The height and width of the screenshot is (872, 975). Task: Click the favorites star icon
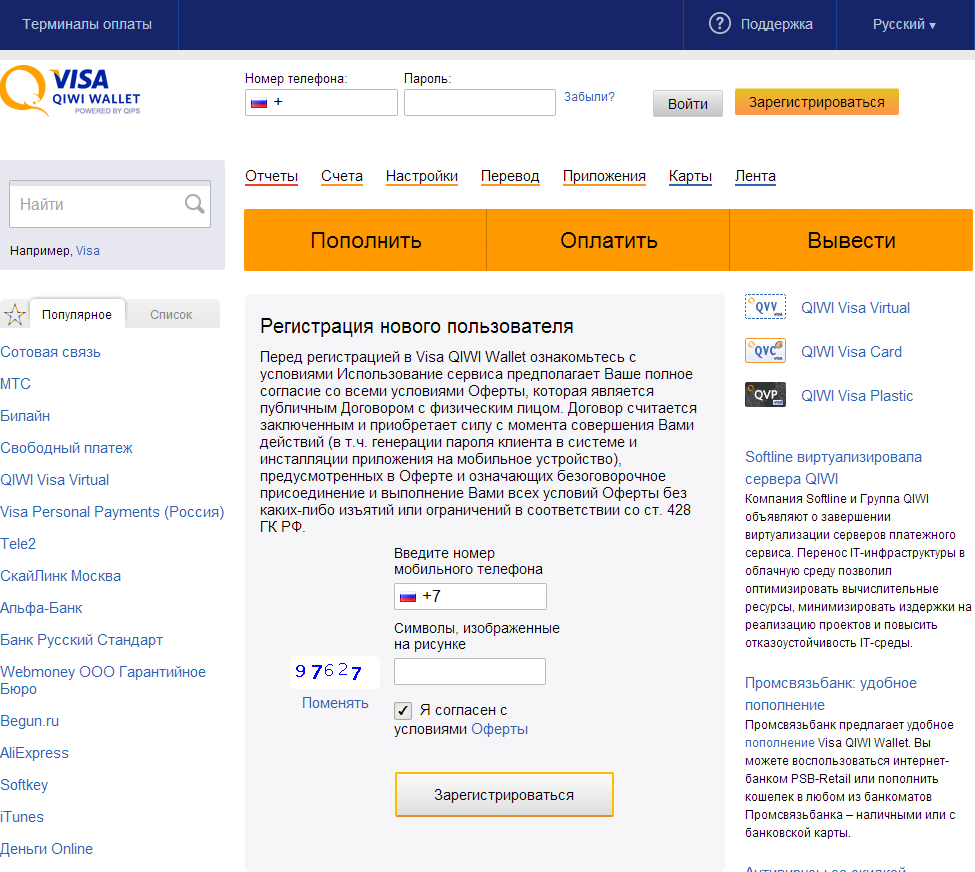[x=14, y=315]
